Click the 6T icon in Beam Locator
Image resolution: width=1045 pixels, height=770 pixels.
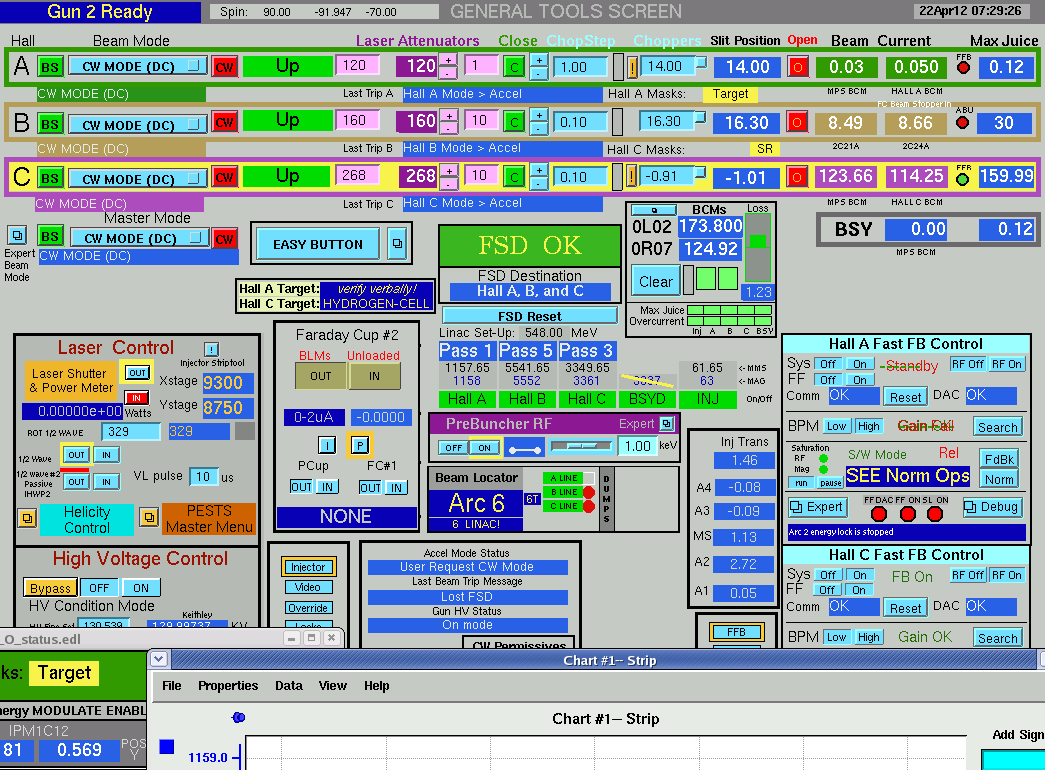pos(531,499)
